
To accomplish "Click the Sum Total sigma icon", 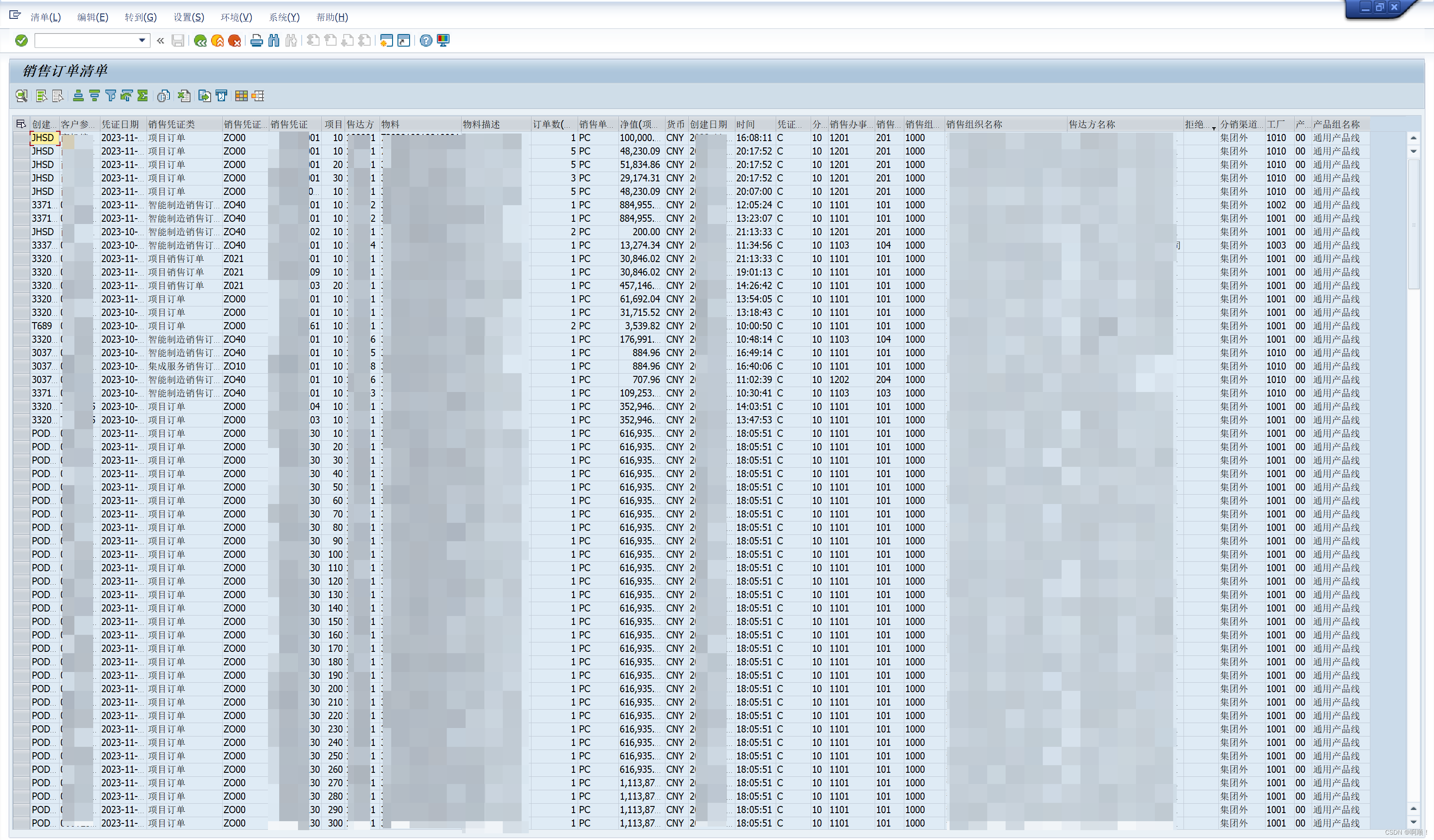I will click(143, 95).
